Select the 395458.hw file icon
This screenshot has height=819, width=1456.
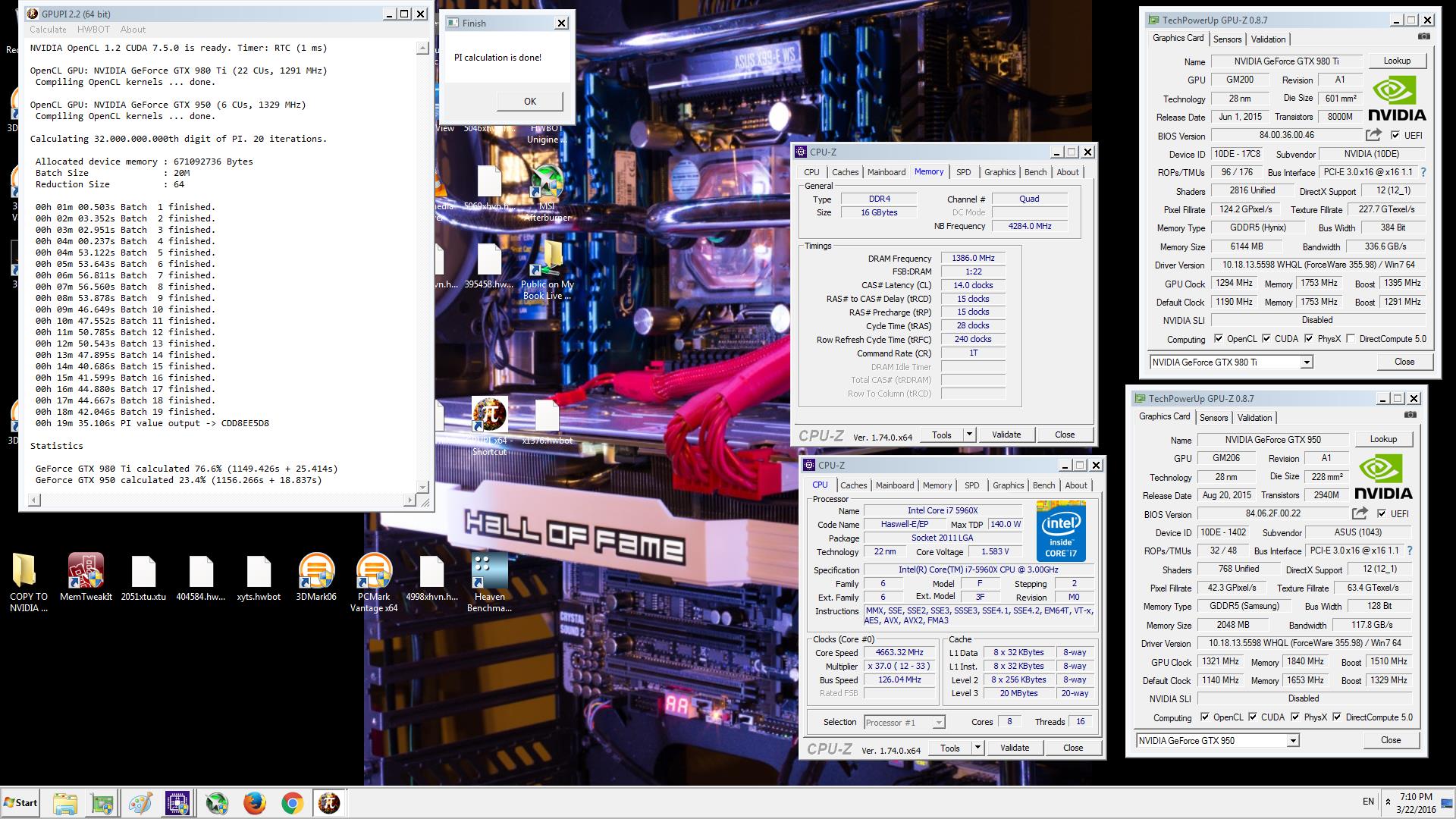[x=489, y=260]
